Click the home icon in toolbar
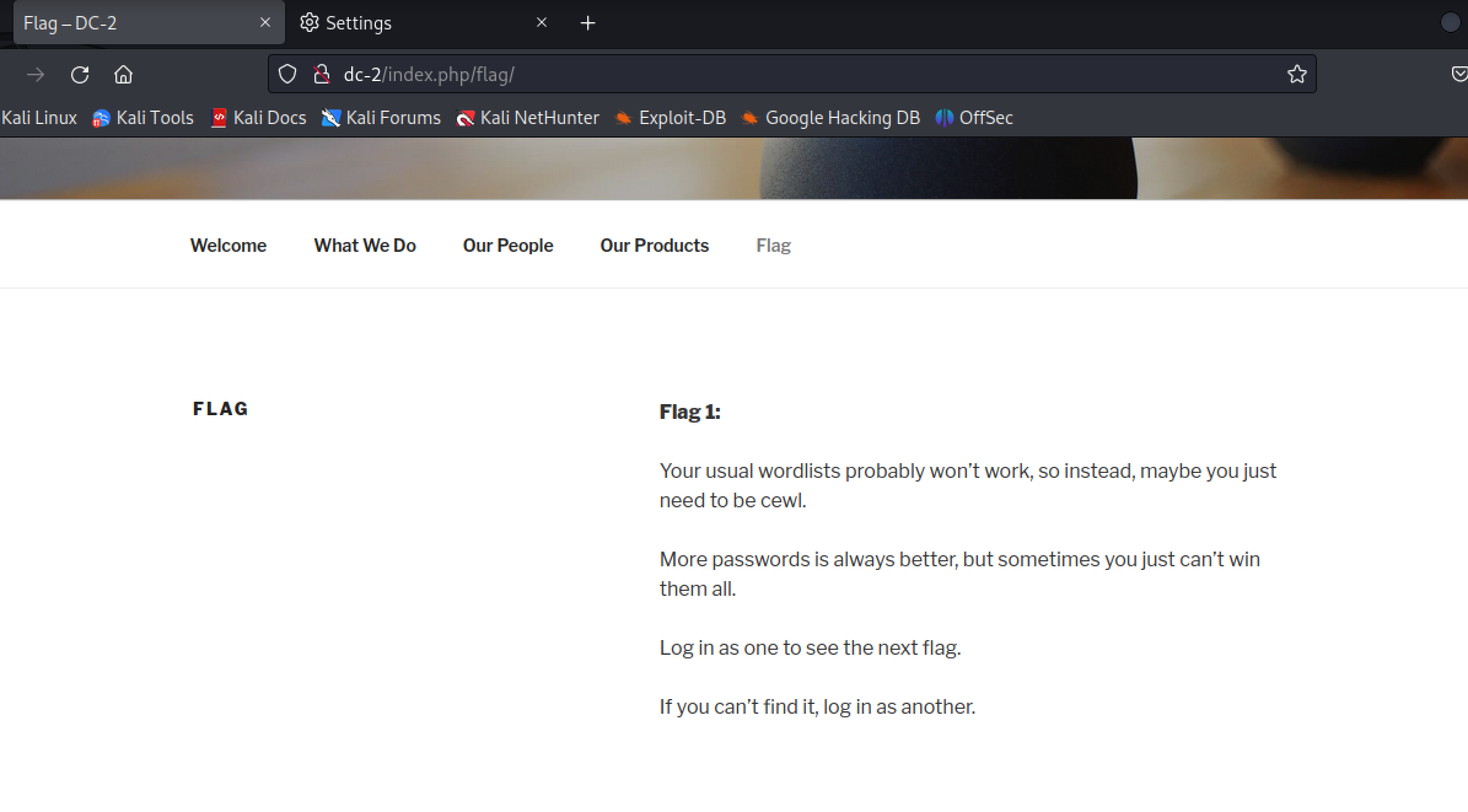The height and width of the screenshot is (812, 1468). (123, 75)
